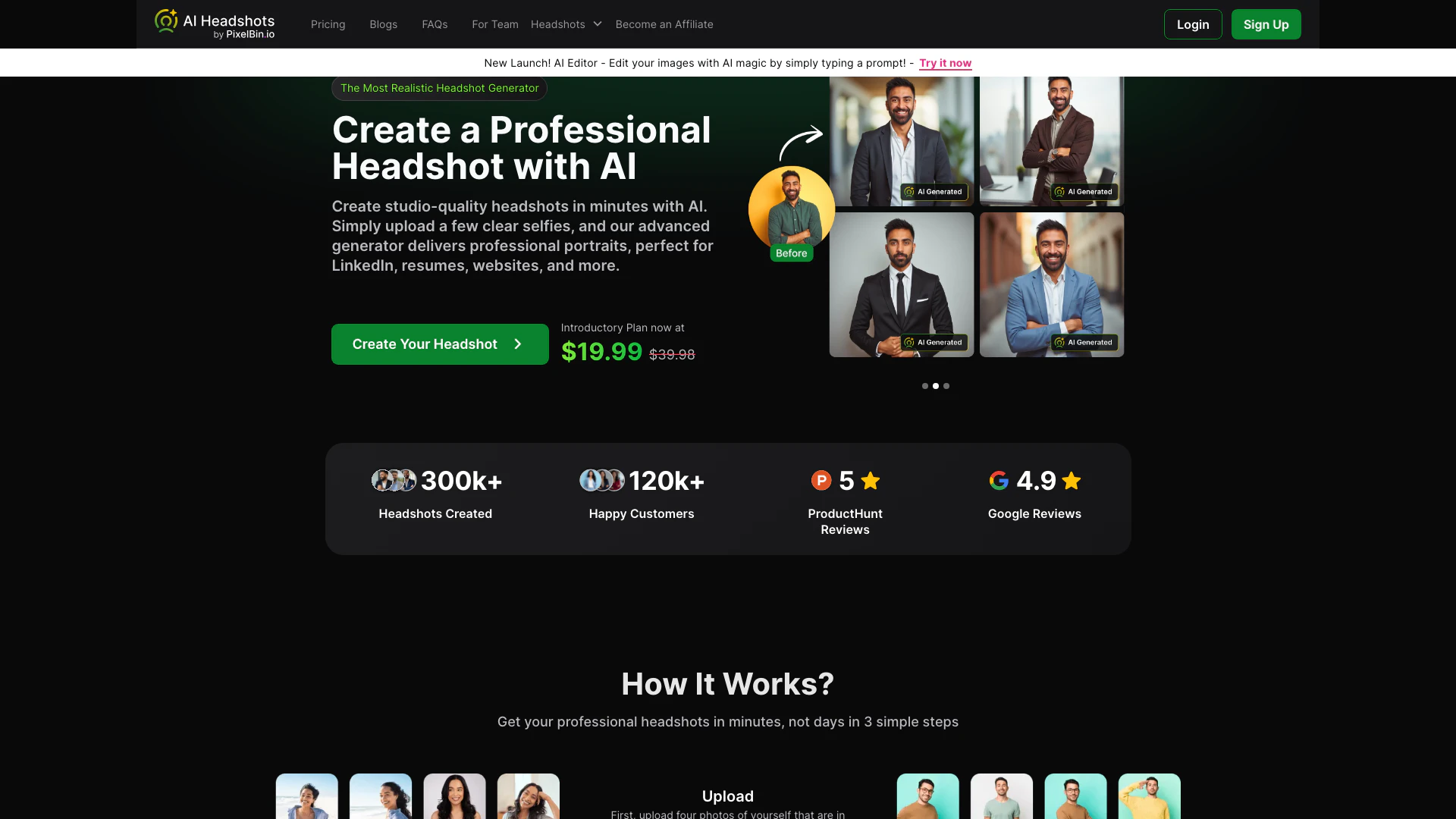Viewport: 1456px width, 819px height.
Task: Click the star beside ProductHunt 5 rating
Action: point(871,480)
